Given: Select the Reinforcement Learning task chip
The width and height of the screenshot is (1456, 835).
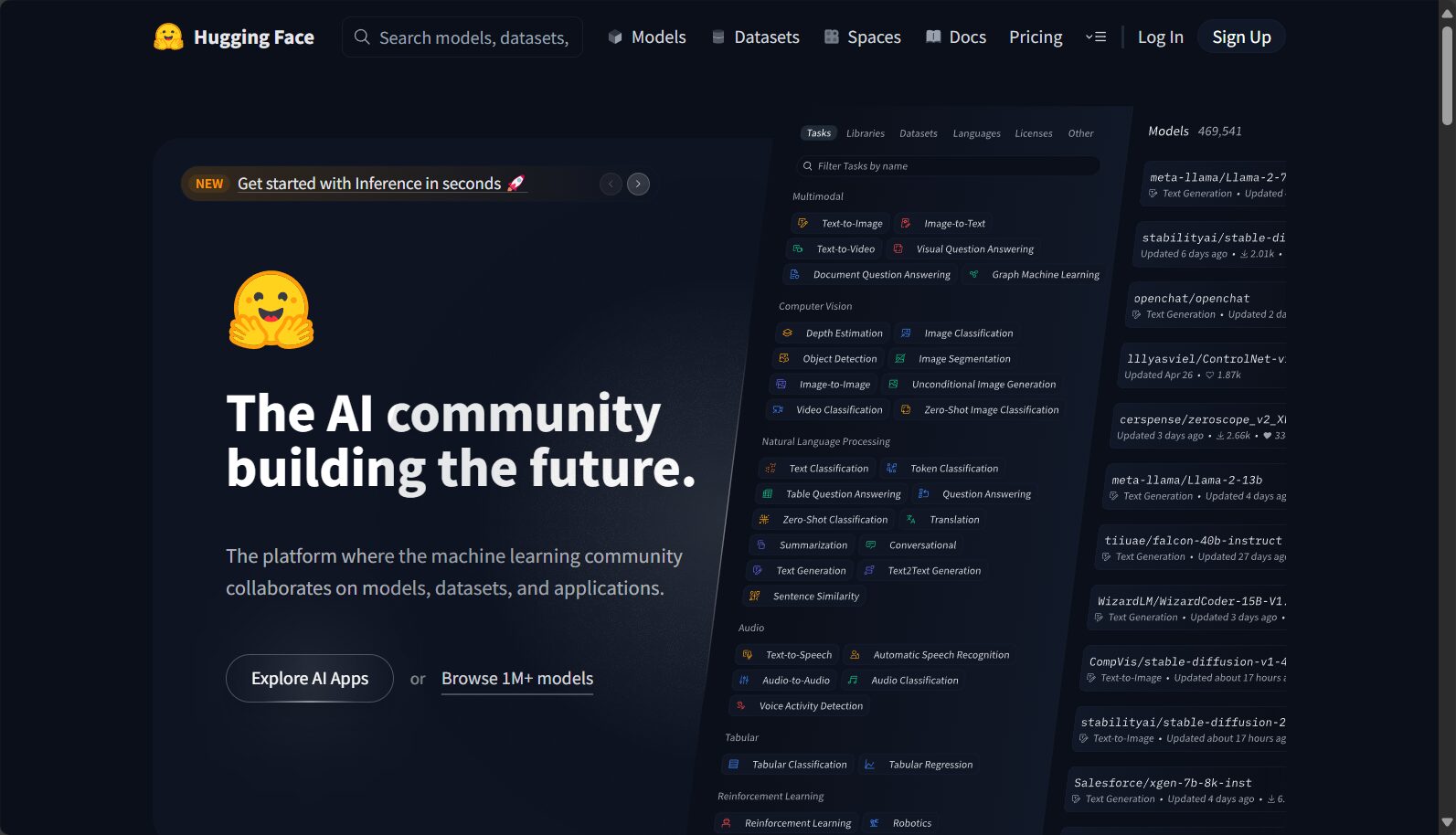Looking at the screenshot, I should pyautogui.click(x=786, y=822).
